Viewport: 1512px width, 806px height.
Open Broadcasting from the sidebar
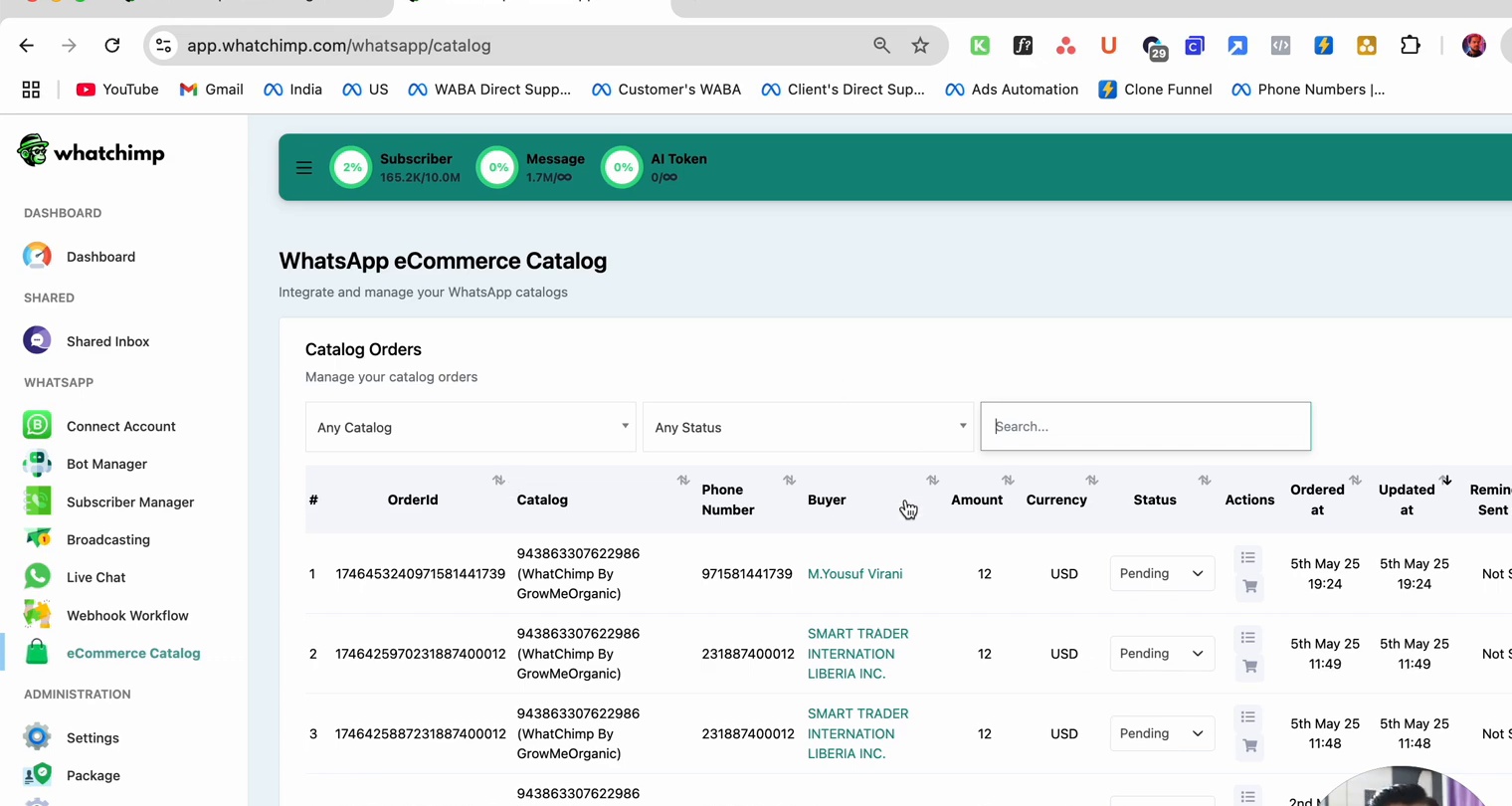[87, 539]
